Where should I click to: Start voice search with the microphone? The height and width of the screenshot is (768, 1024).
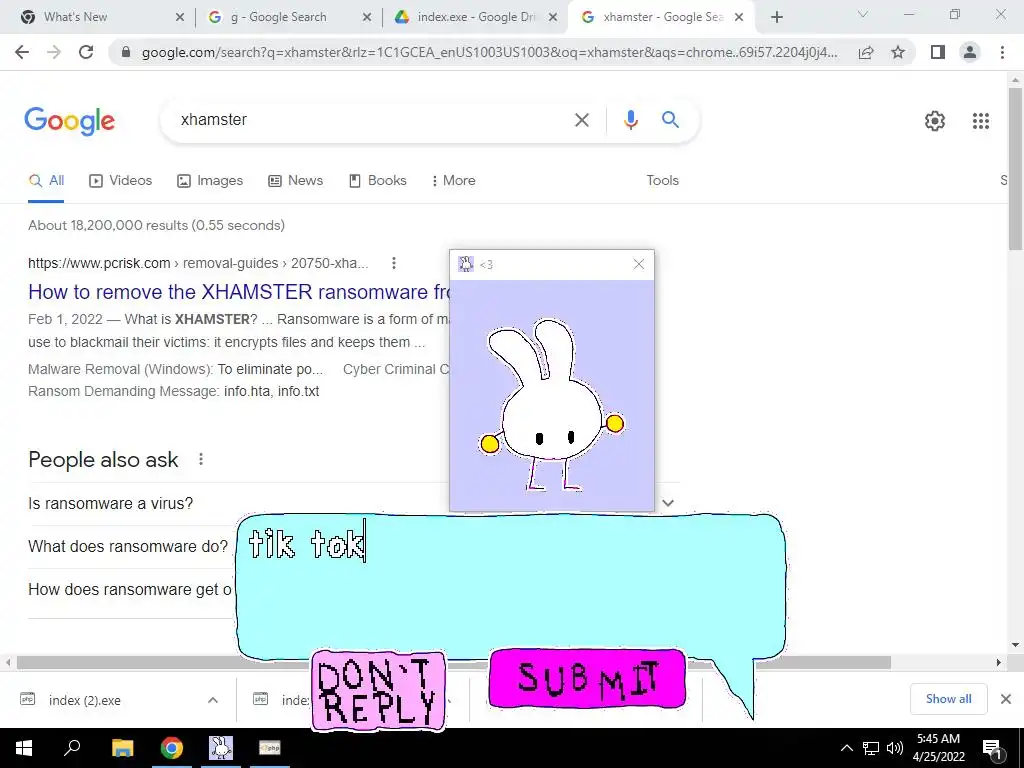(x=630, y=120)
